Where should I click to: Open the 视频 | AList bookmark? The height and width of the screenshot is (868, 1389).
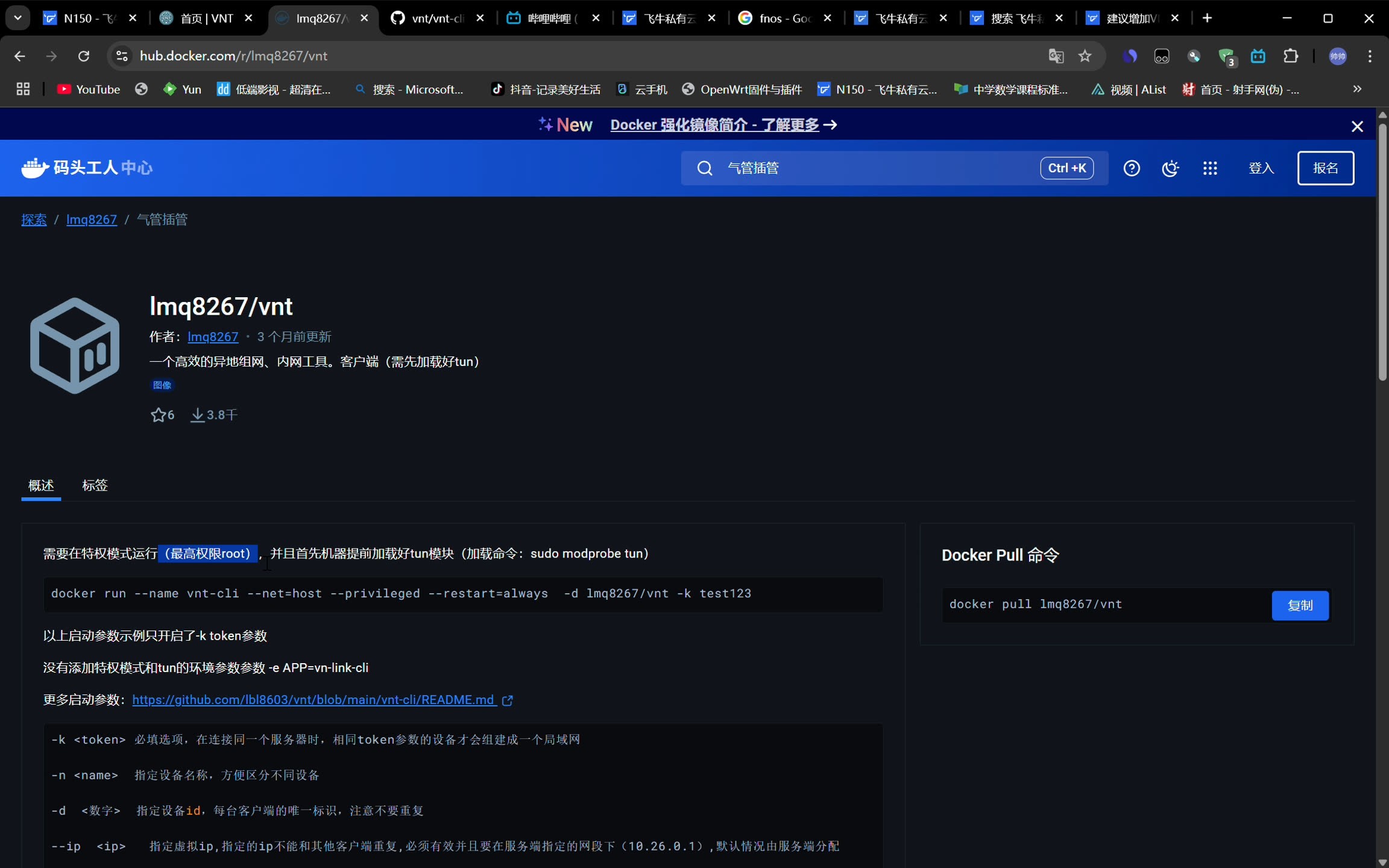coord(1129,89)
